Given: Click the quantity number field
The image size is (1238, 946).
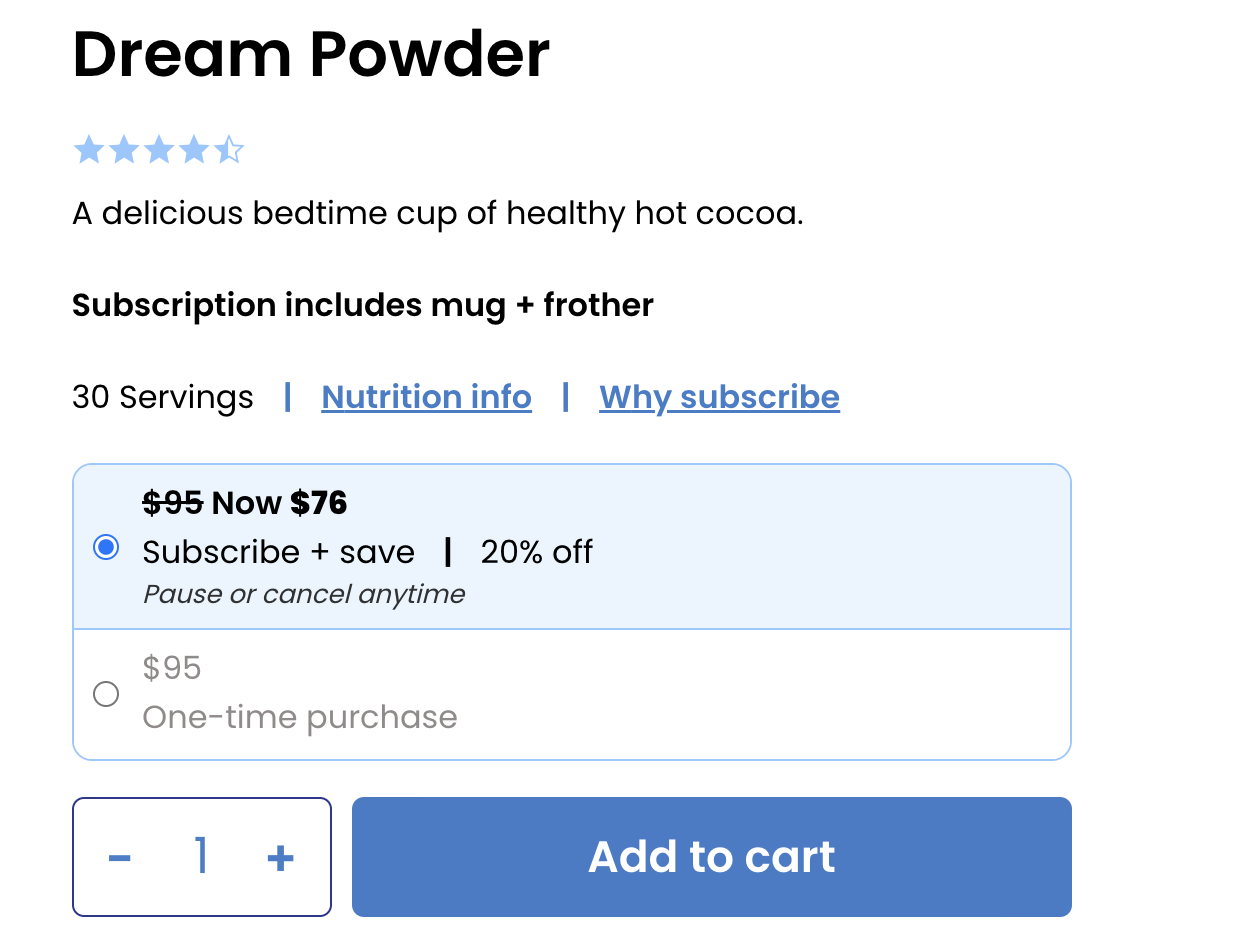Looking at the screenshot, I should click(x=201, y=857).
